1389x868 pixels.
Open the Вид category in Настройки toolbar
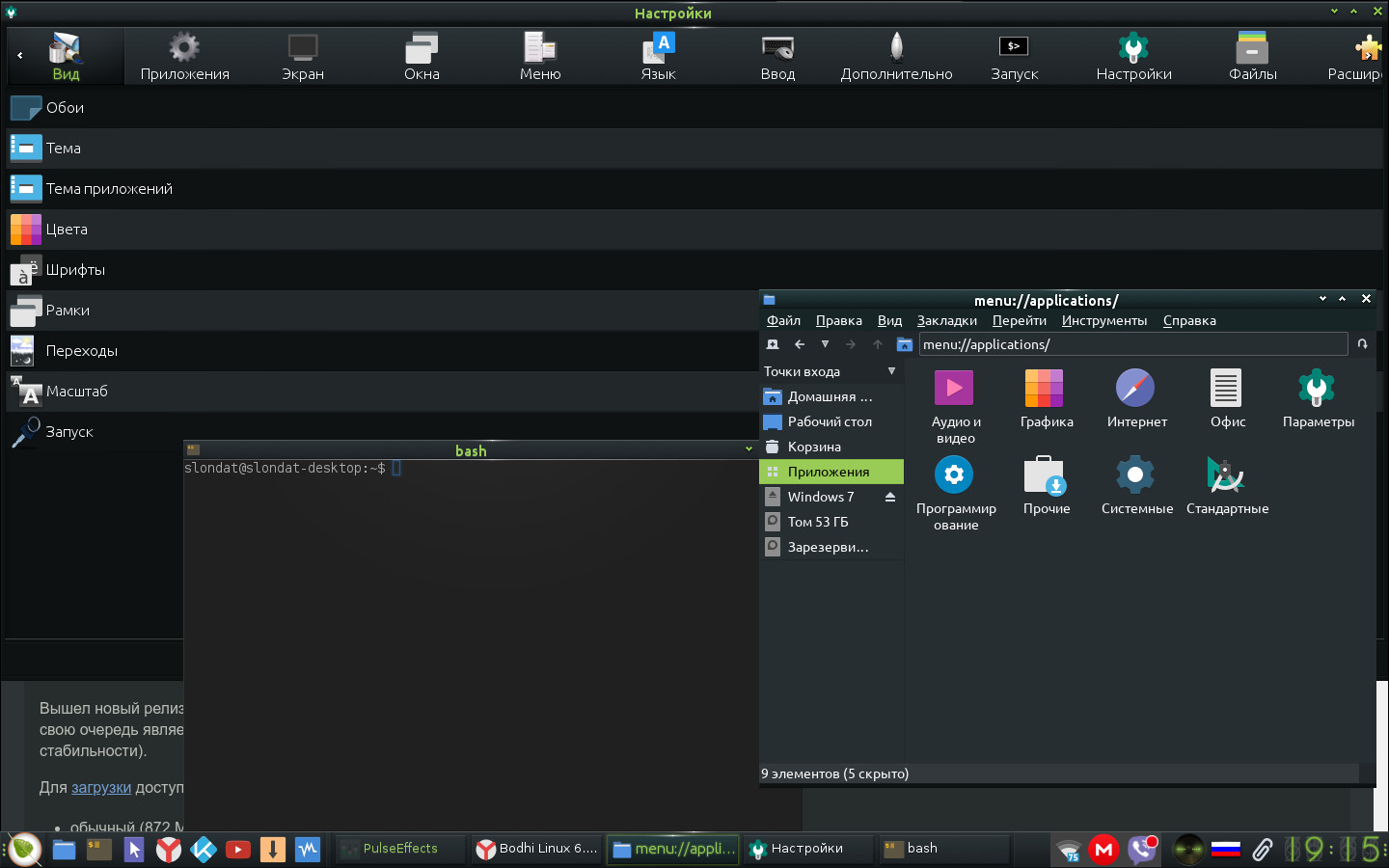pyautogui.click(x=66, y=56)
